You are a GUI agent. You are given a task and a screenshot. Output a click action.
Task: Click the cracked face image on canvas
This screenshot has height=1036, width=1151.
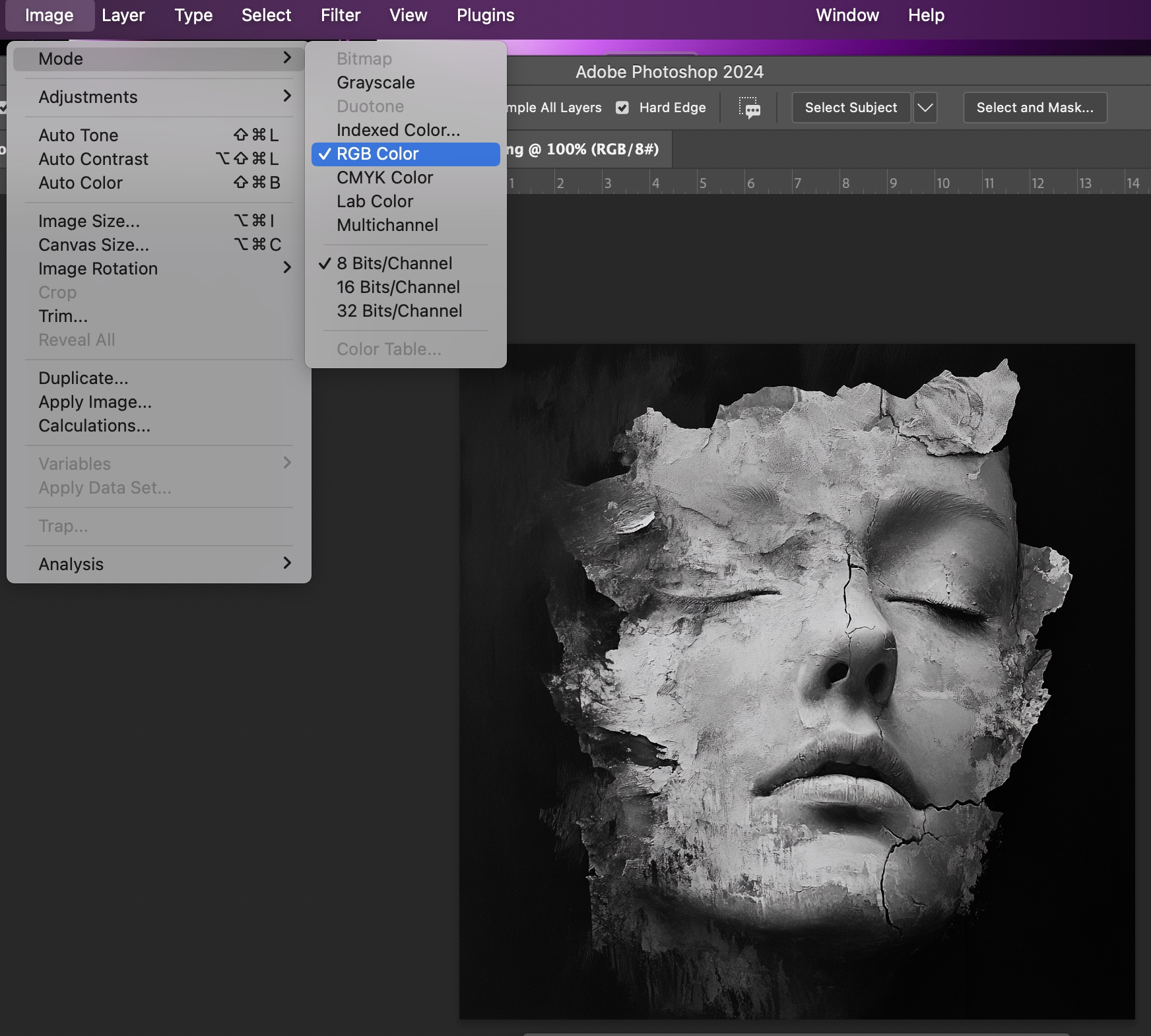pyautogui.click(x=797, y=681)
